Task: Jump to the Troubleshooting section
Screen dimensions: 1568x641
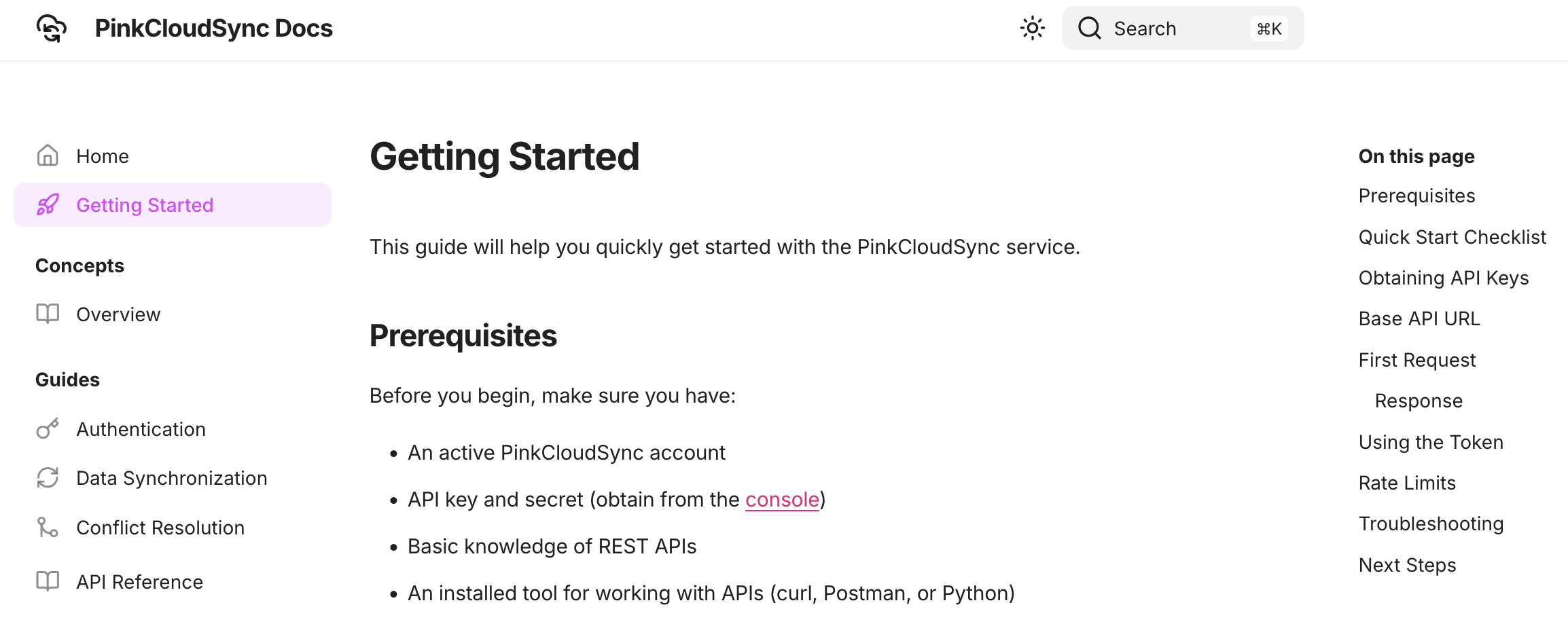Action: pyautogui.click(x=1431, y=523)
